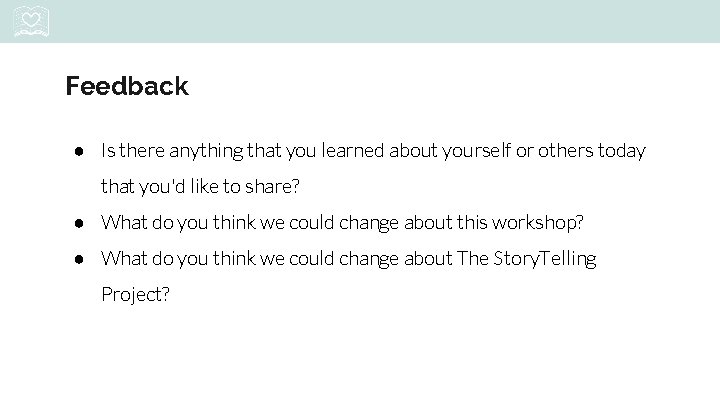This screenshot has width=720, height=405.
Task: Click the word 'today' in the first bullet
Action: [621, 151]
